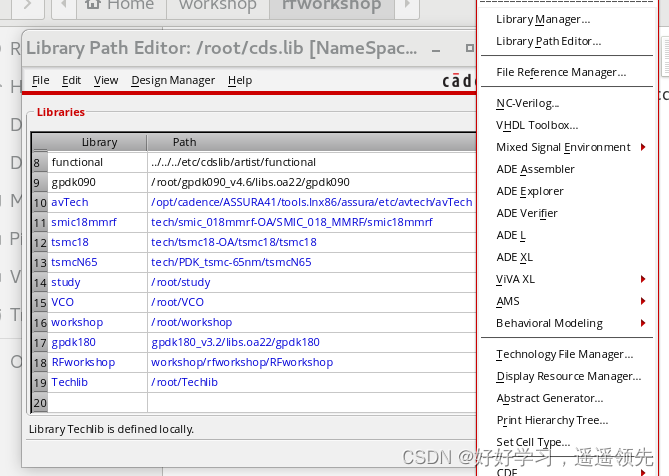669x476 pixels.
Task: Select the workshop library cell
Action: [97, 322]
